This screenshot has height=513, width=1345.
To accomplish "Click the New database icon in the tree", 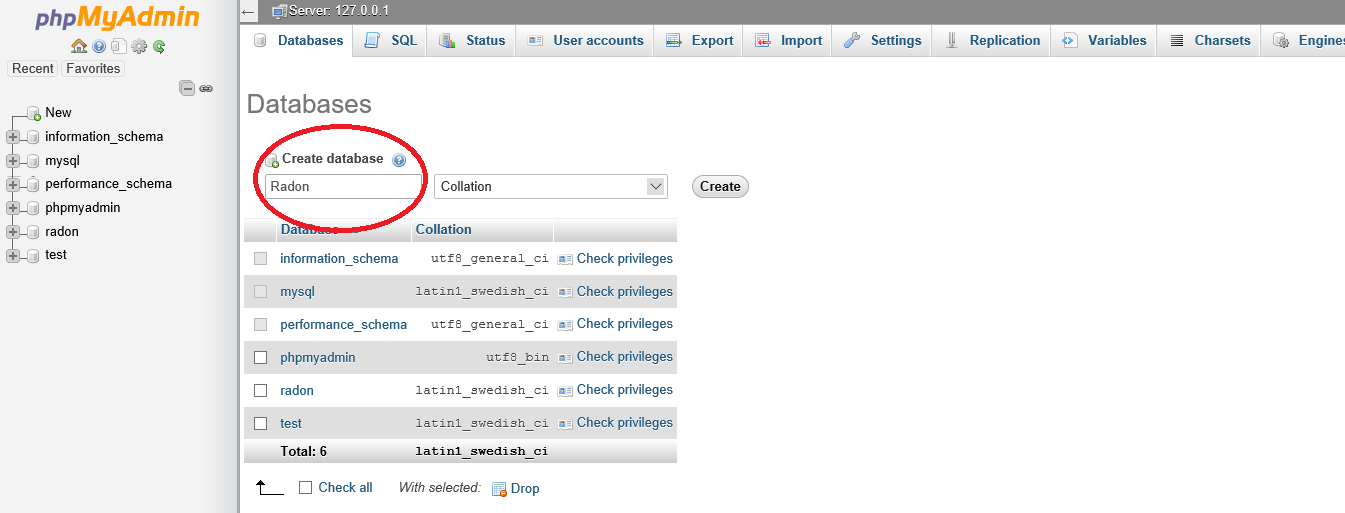I will [34, 113].
